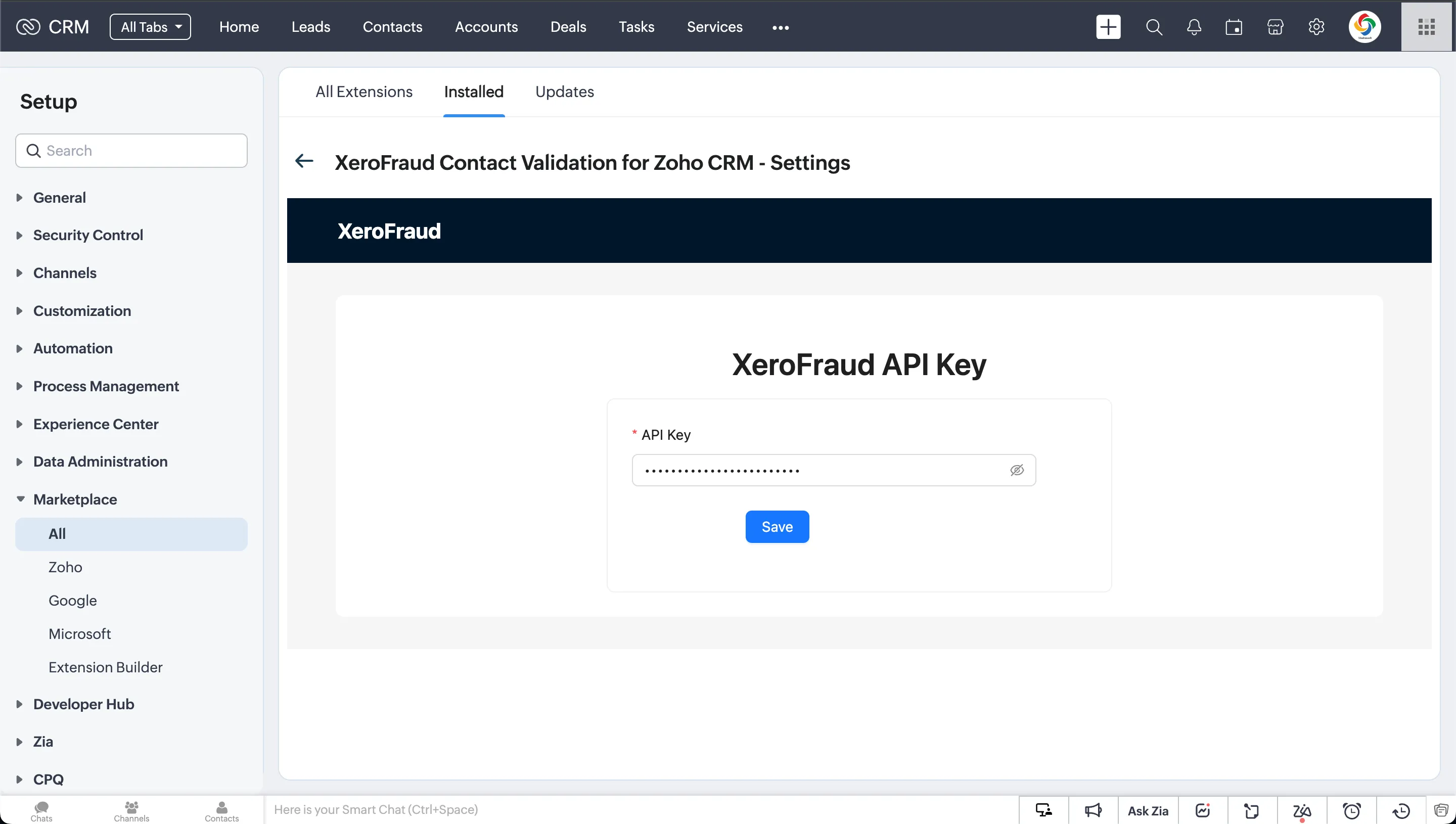Open the All Tabs dropdown
This screenshot has height=824, width=1456.
coord(150,27)
